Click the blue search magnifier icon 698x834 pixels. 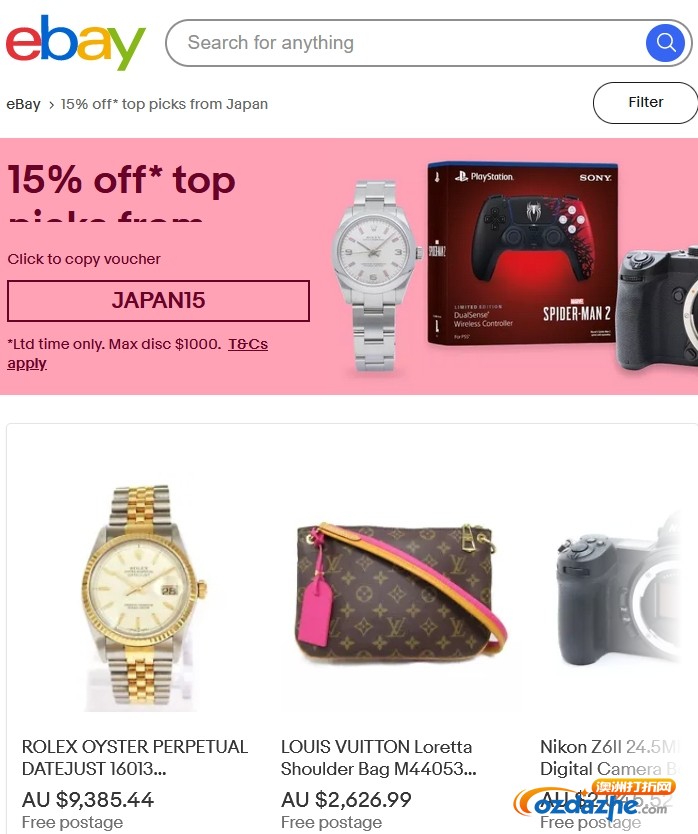665,43
